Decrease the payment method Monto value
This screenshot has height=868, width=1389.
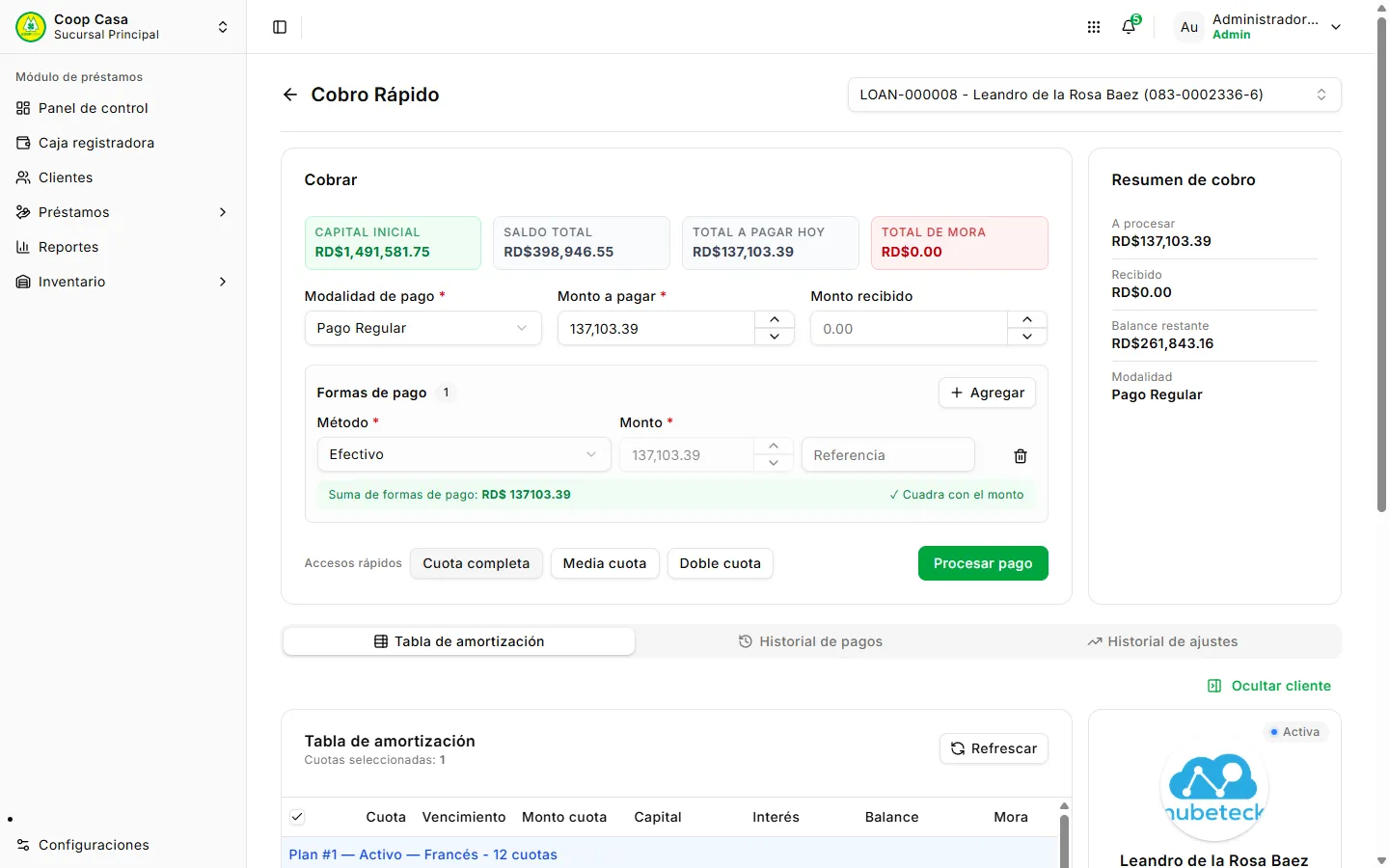[774, 463]
